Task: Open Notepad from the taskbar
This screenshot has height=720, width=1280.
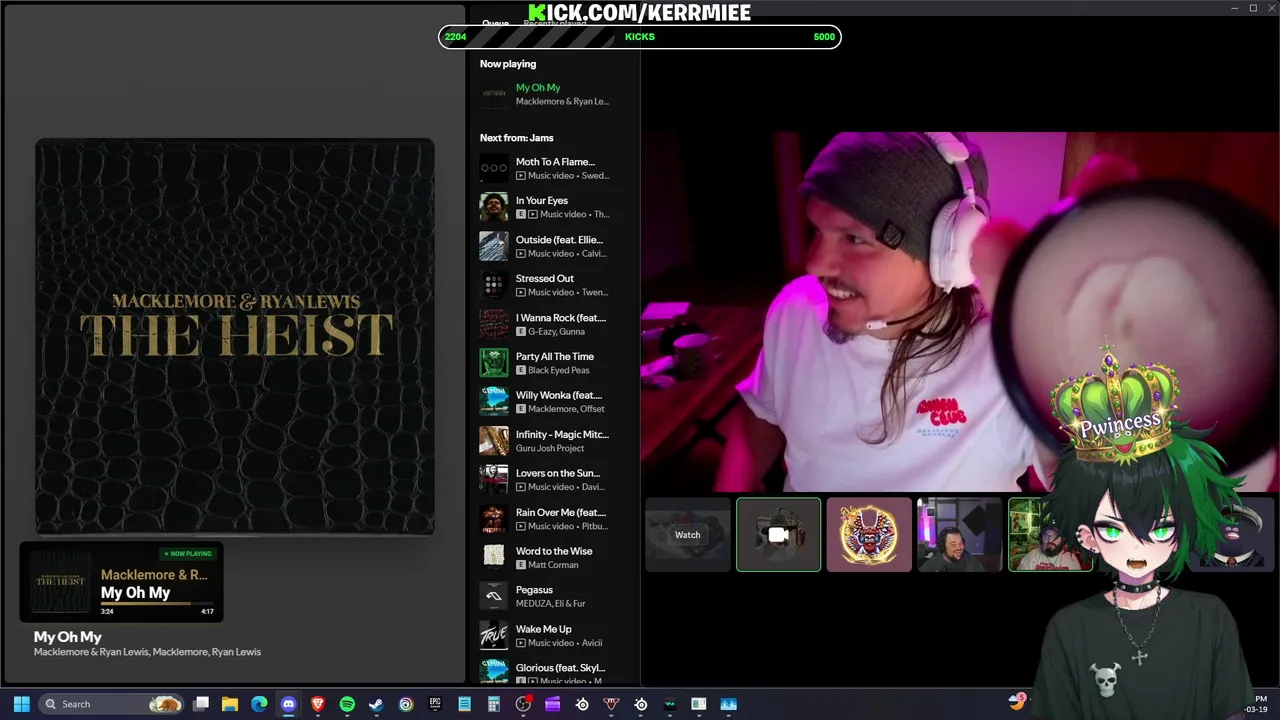Action: (464, 704)
